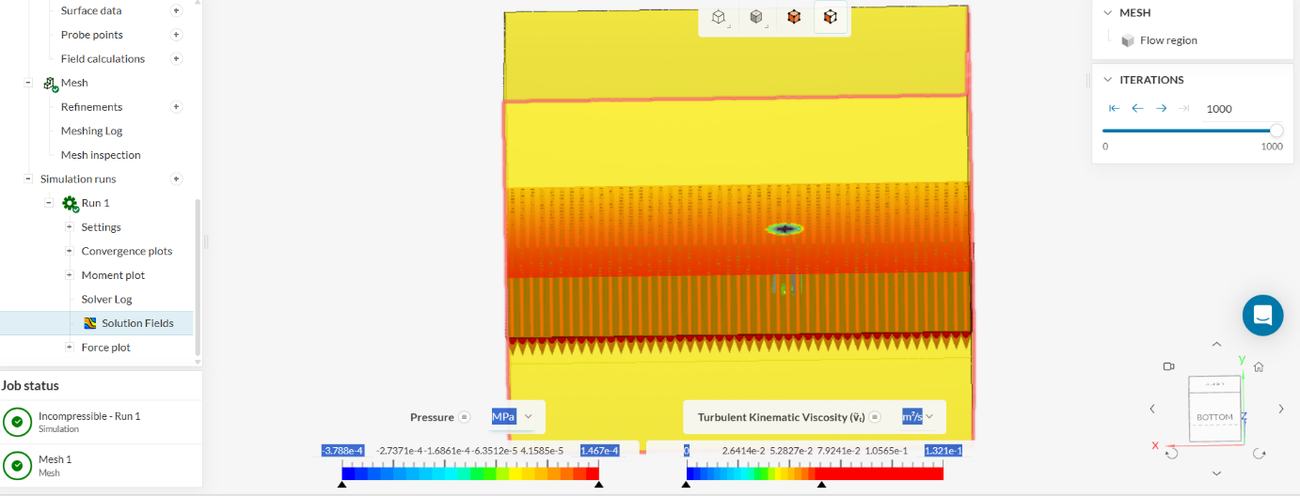
Task: Roll view clockwise near orientation cube
Action: coord(1259,453)
